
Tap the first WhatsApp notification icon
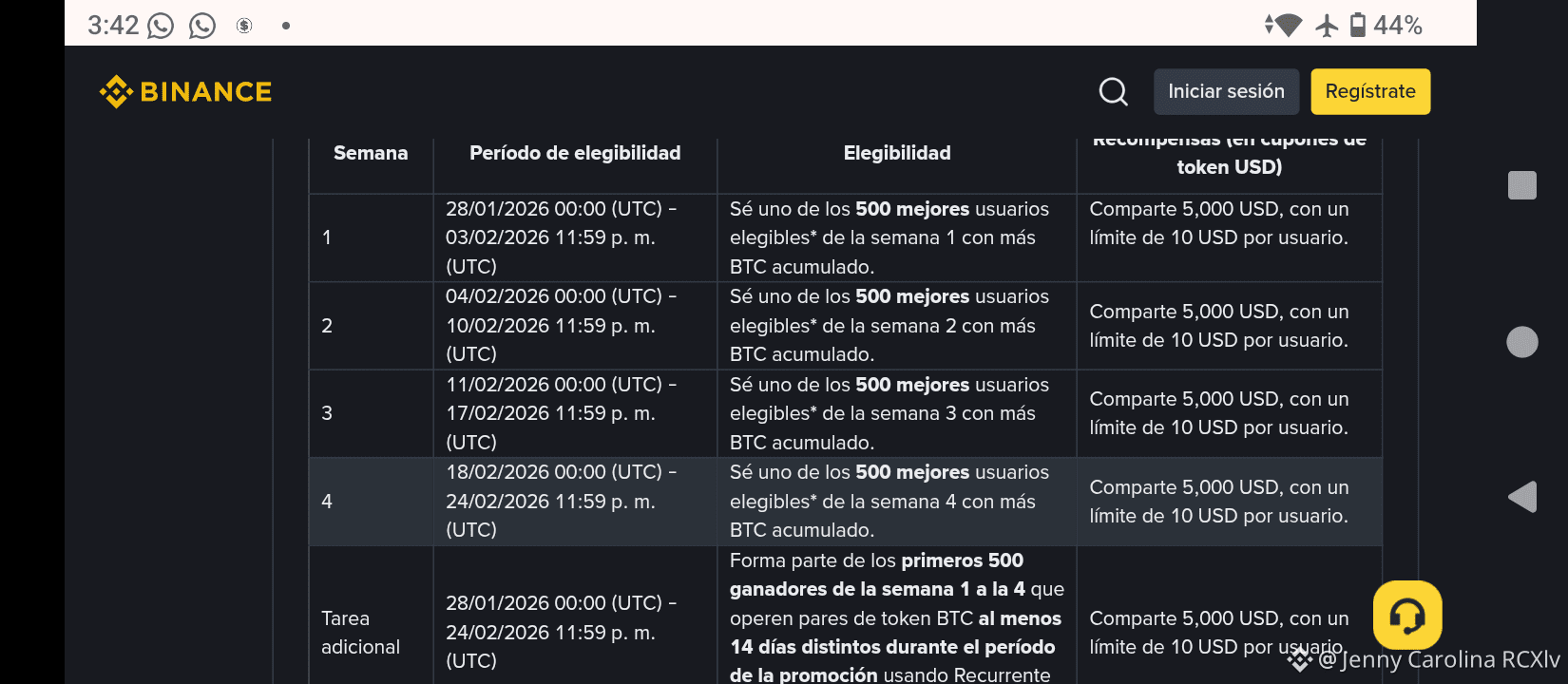161,26
